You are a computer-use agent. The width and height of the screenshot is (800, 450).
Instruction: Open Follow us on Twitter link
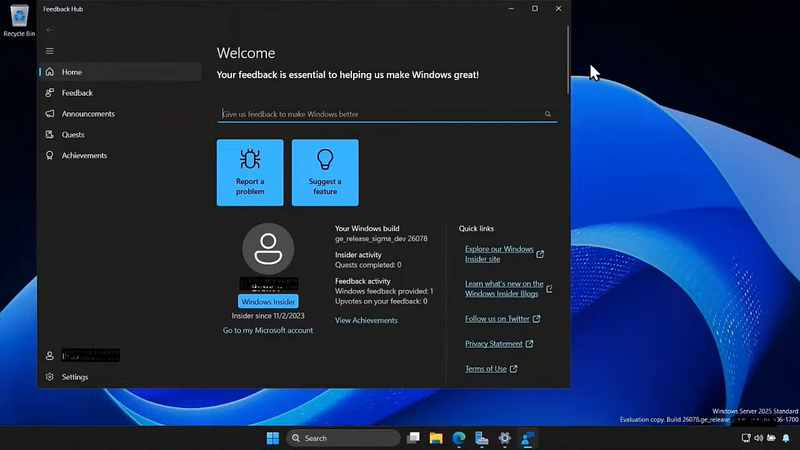[x=497, y=319]
